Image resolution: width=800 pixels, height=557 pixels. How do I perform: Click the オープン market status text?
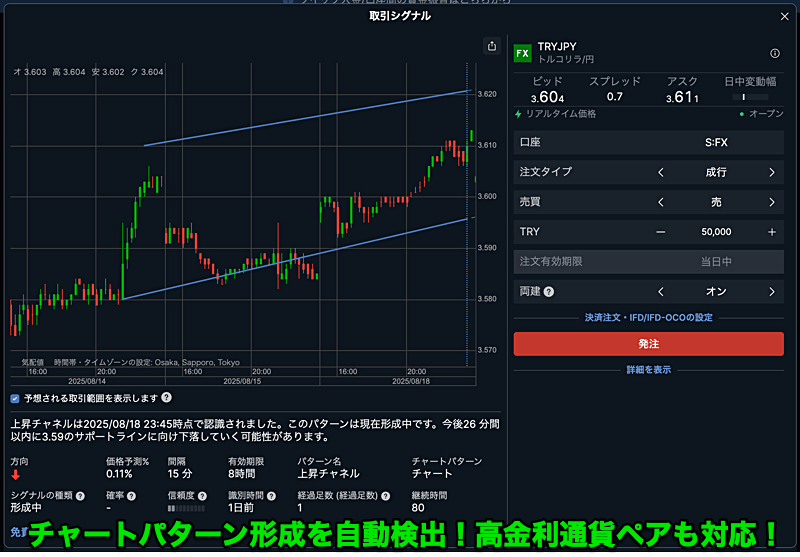tap(766, 114)
